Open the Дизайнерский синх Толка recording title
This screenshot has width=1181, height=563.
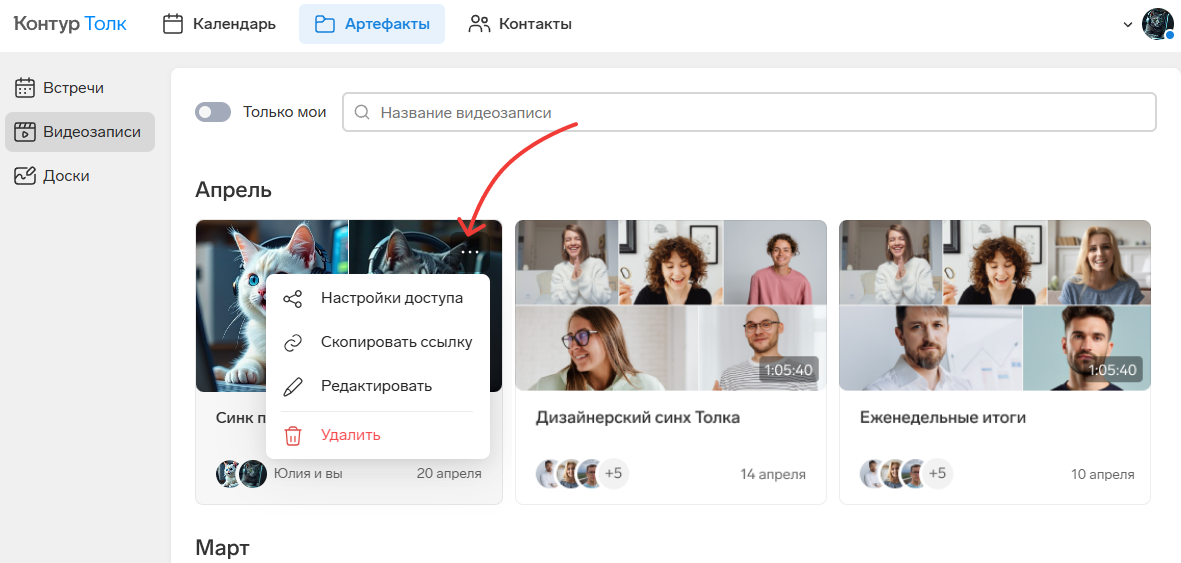(638, 418)
